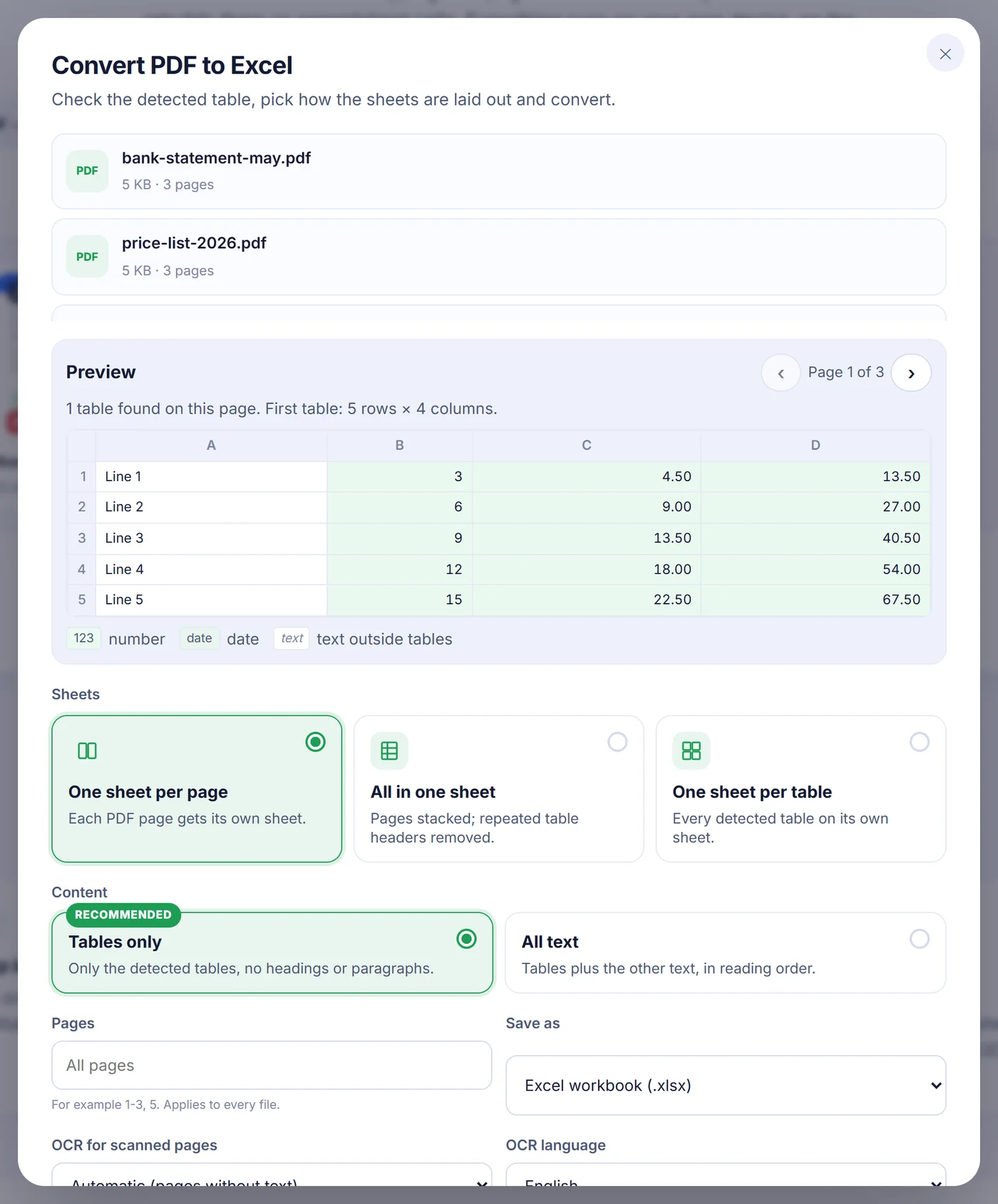
Task: Select the All in one sheet radio button
Action: [617, 742]
